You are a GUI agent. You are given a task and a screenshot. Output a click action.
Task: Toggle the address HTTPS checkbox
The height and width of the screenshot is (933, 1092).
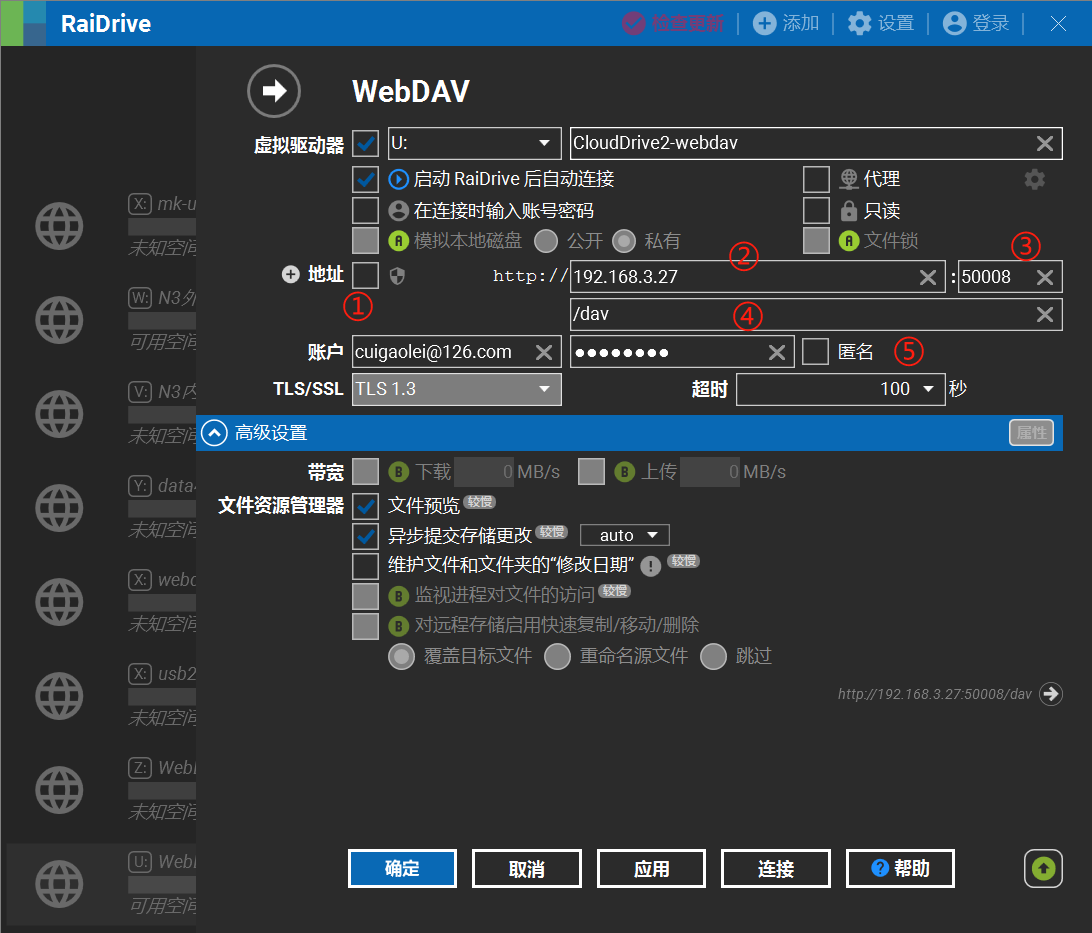tap(366, 276)
